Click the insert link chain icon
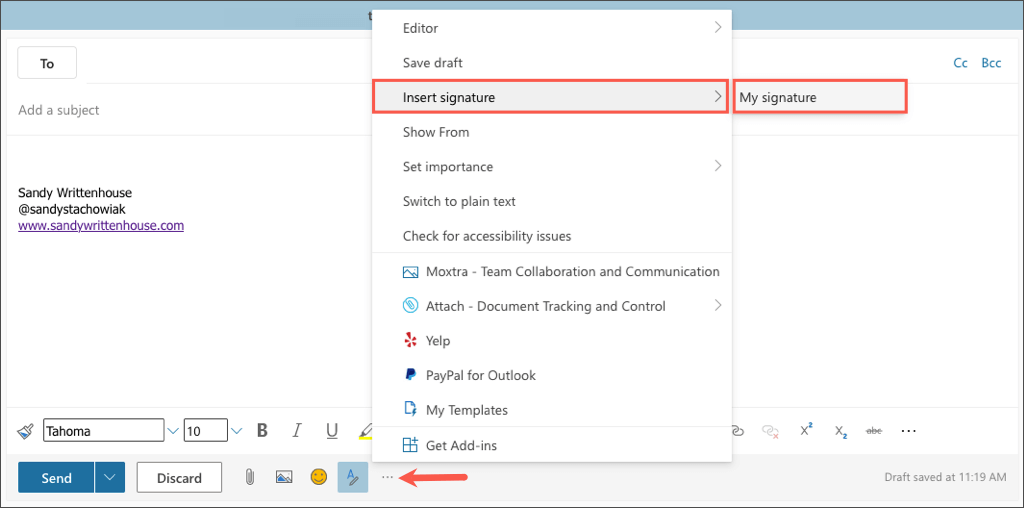 tap(738, 431)
